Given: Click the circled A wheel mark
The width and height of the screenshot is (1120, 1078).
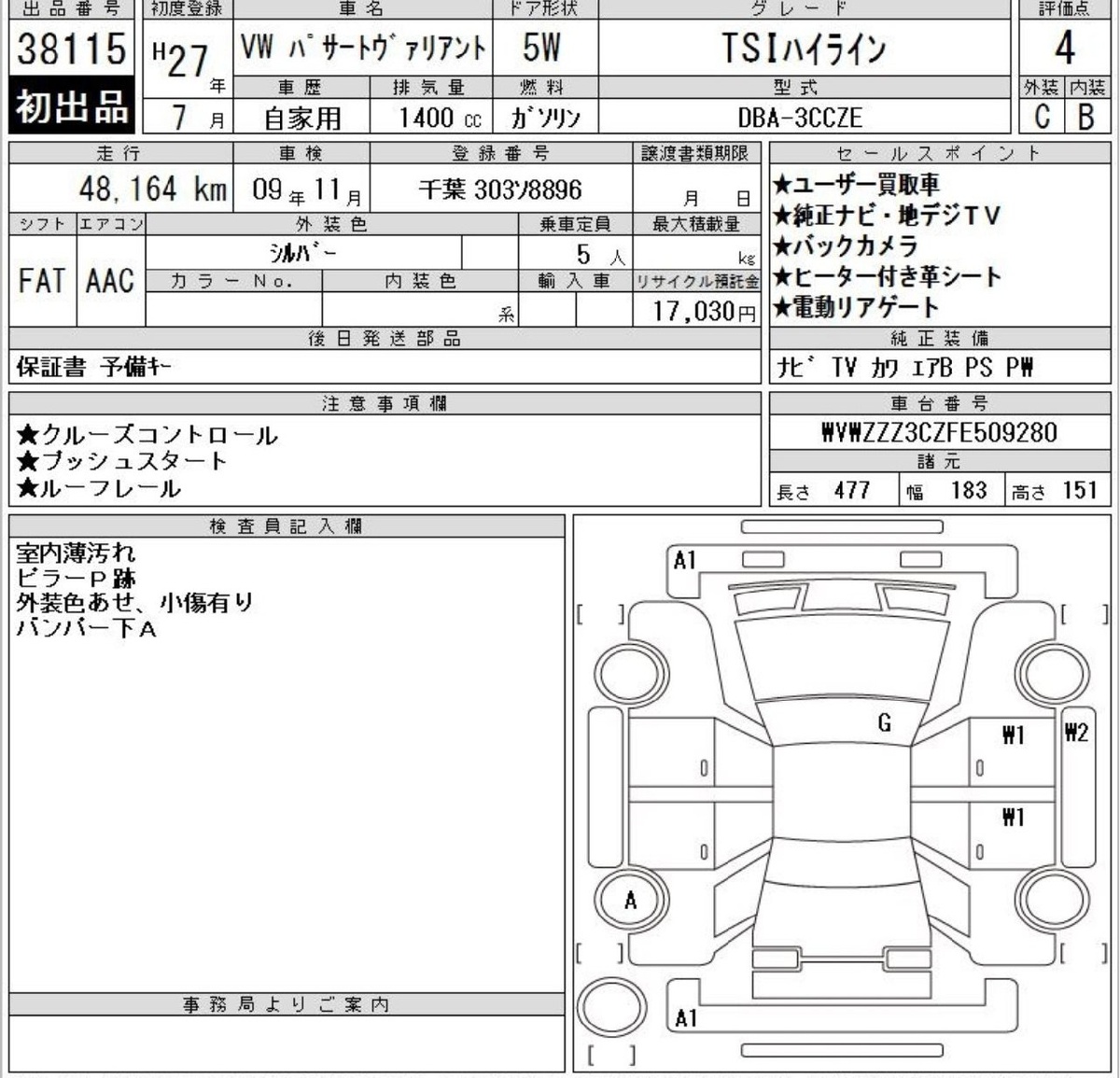Looking at the screenshot, I should (x=630, y=901).
